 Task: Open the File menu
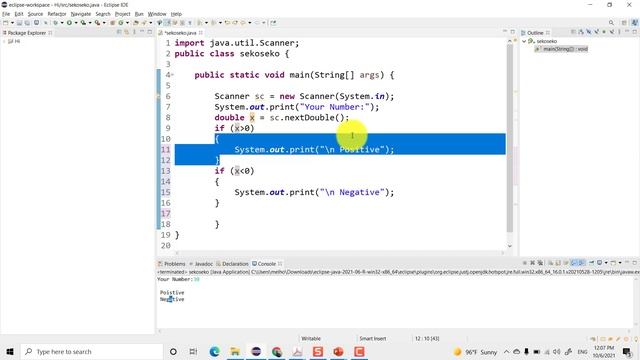6,14
